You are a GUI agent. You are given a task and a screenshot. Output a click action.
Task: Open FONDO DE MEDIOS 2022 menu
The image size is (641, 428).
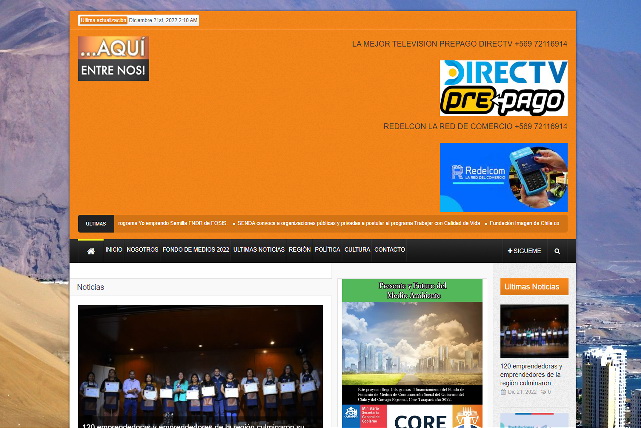pos(196,250)
